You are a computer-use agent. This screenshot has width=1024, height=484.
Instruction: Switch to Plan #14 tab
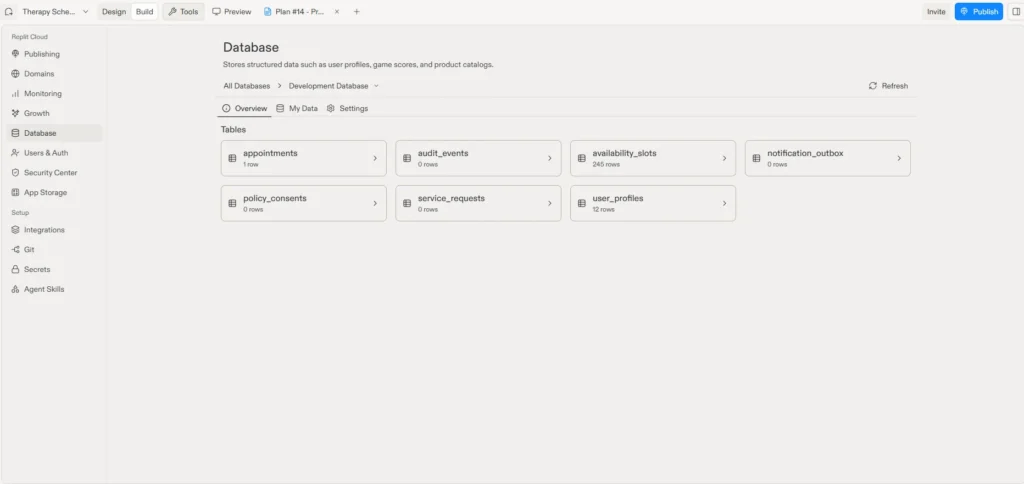point(294,12)
